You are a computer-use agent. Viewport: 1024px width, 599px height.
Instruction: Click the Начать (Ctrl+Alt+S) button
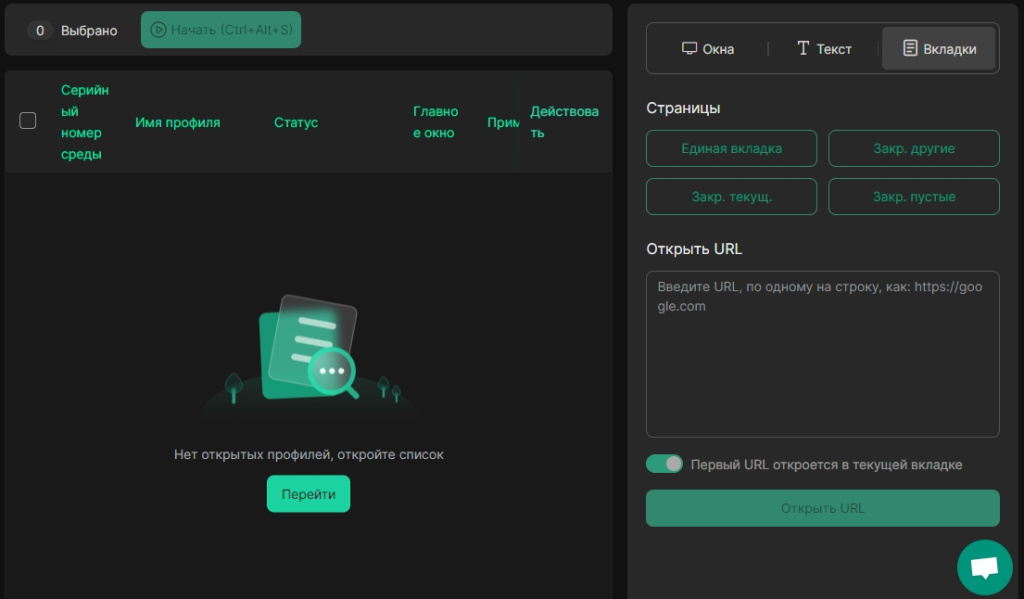click(221, 30)
